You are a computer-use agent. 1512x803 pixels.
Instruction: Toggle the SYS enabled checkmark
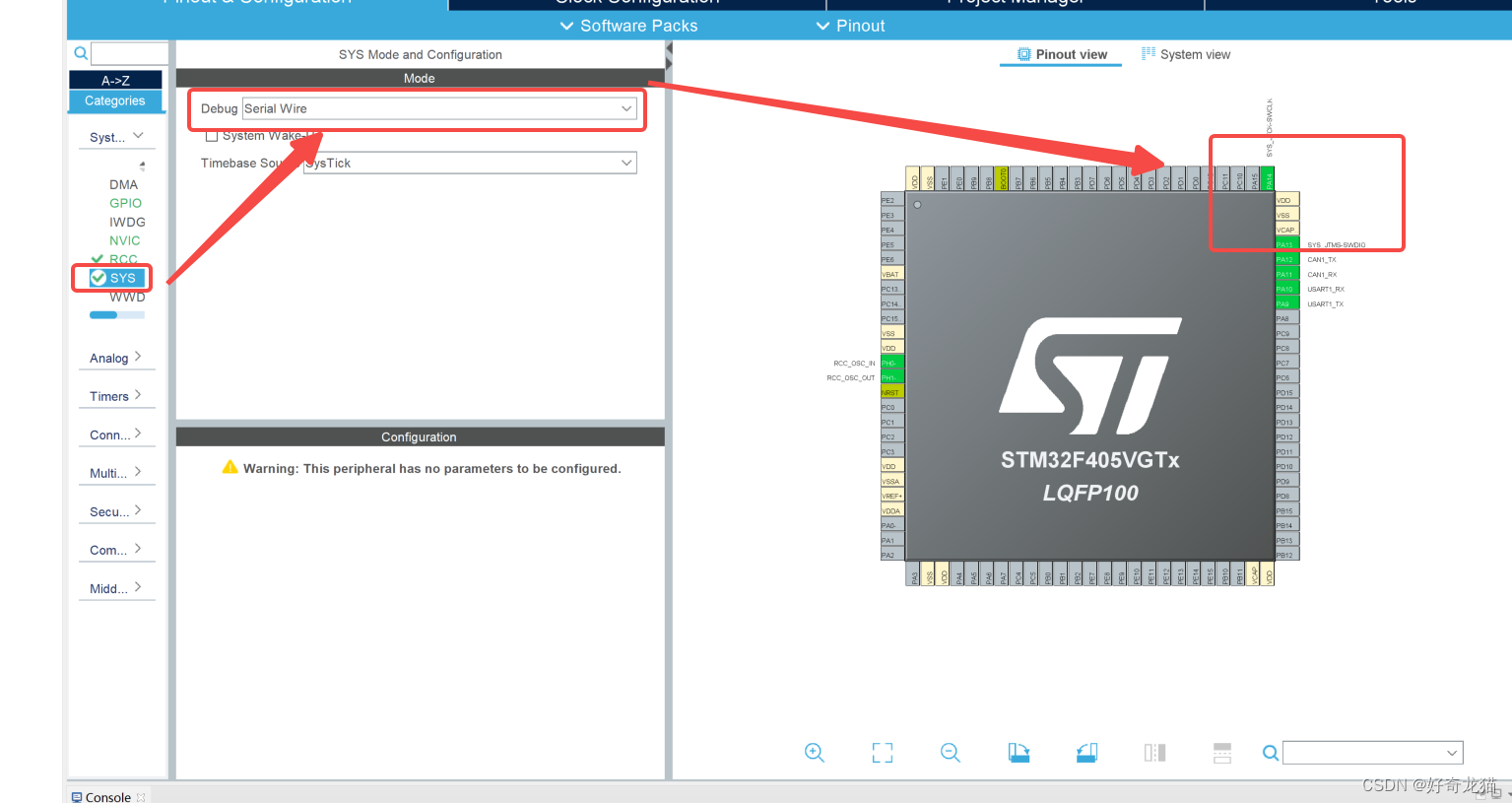tap(99, 278)
